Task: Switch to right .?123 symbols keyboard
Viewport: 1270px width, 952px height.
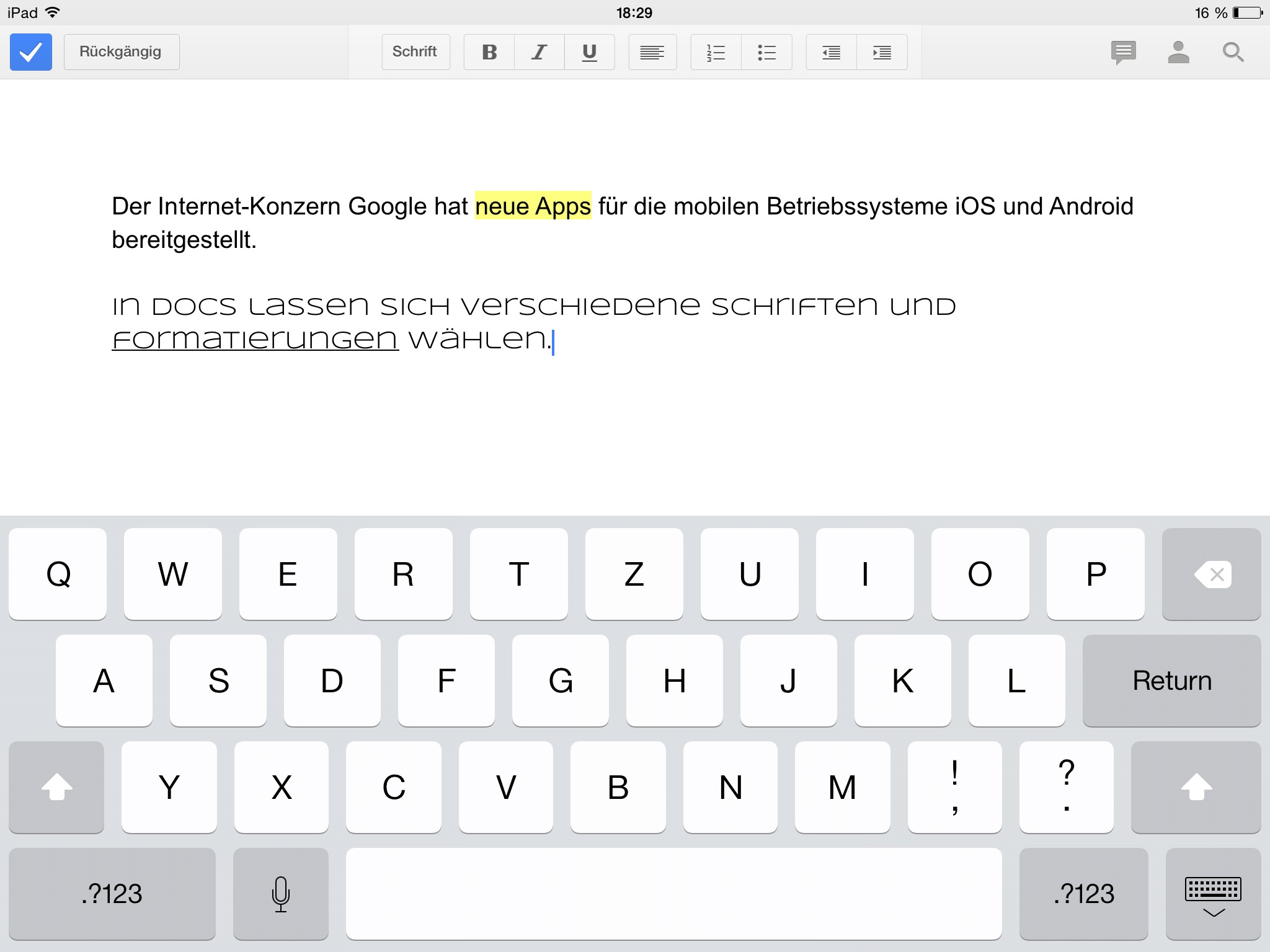Action: (1084, 894)
